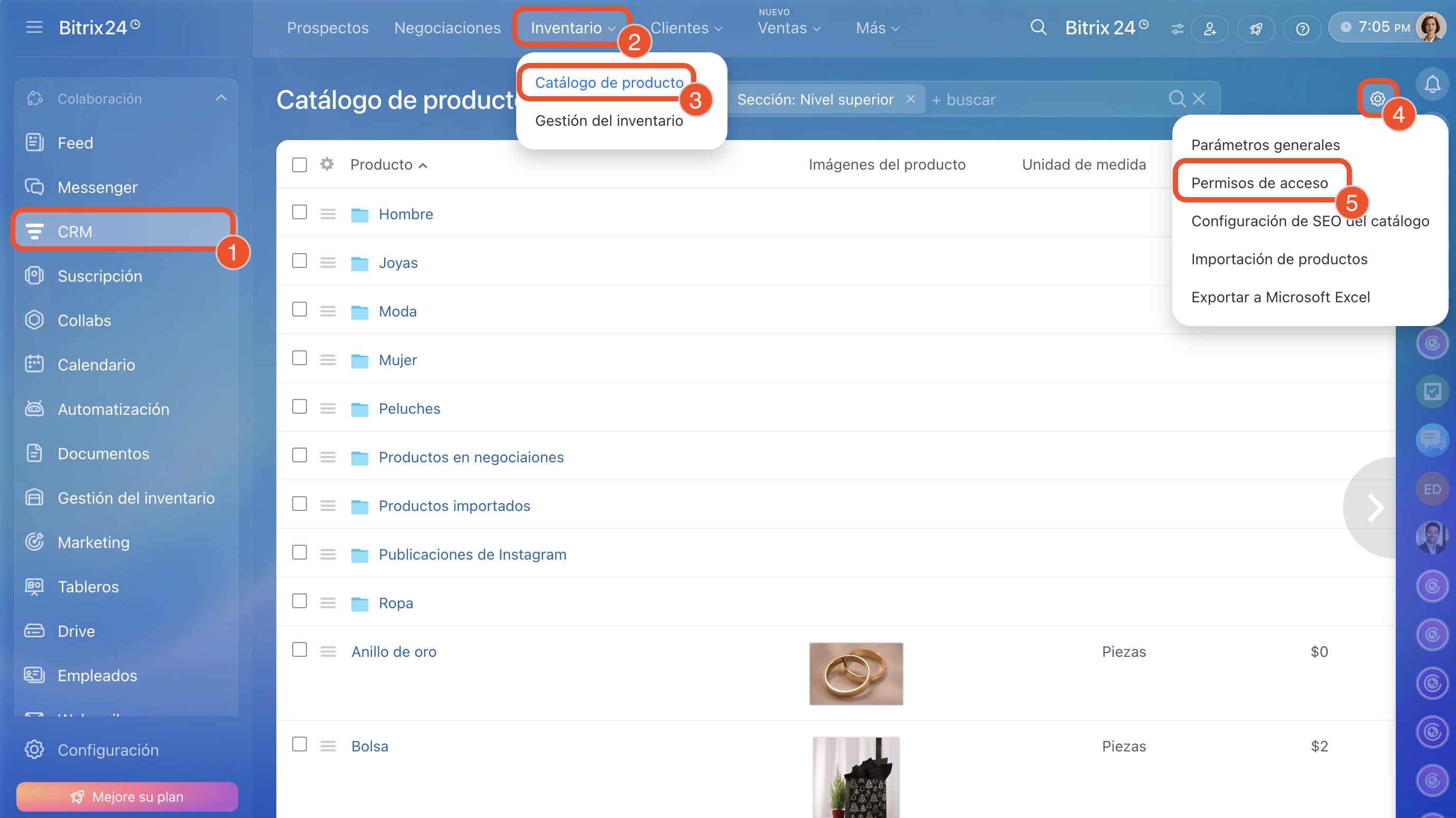Viewport: 1456px width, 818px height.
Task: Open the grid column settings gear
Action: click(x=326, y=164)
